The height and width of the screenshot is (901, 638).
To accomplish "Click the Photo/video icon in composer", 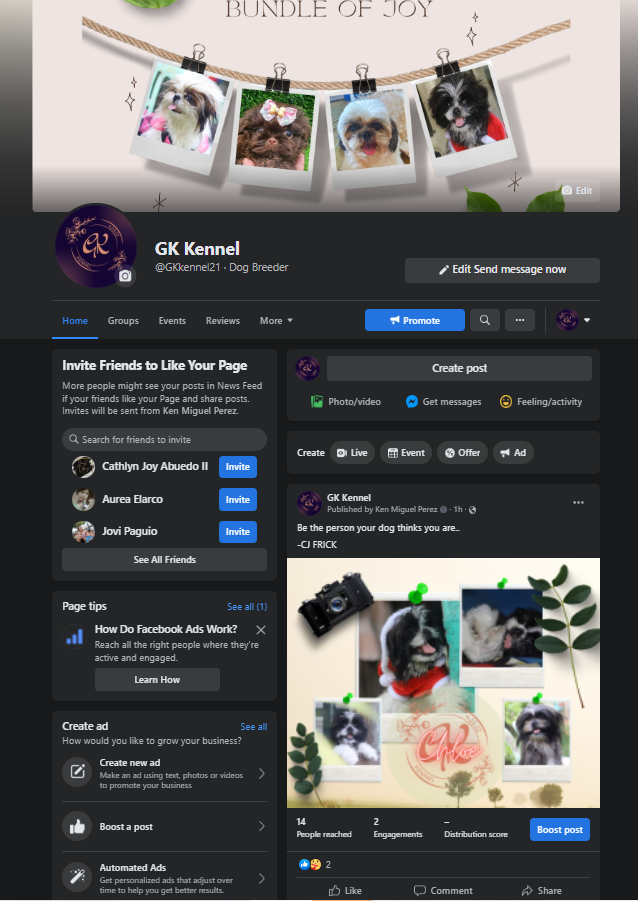I will coord(317,402).
